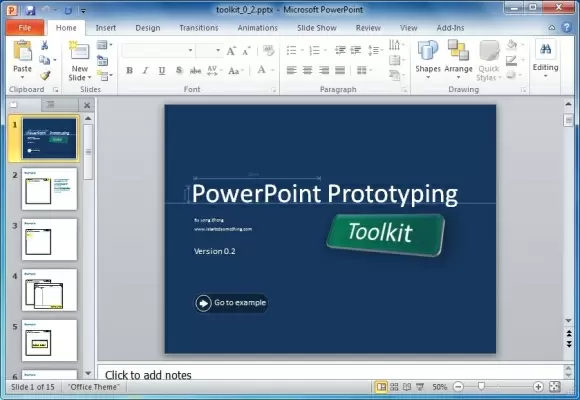Open the Change Case Aa dropdown
The height and width of the screenshot is (400, 580).
pyautogui.click(x=236, y=70)
